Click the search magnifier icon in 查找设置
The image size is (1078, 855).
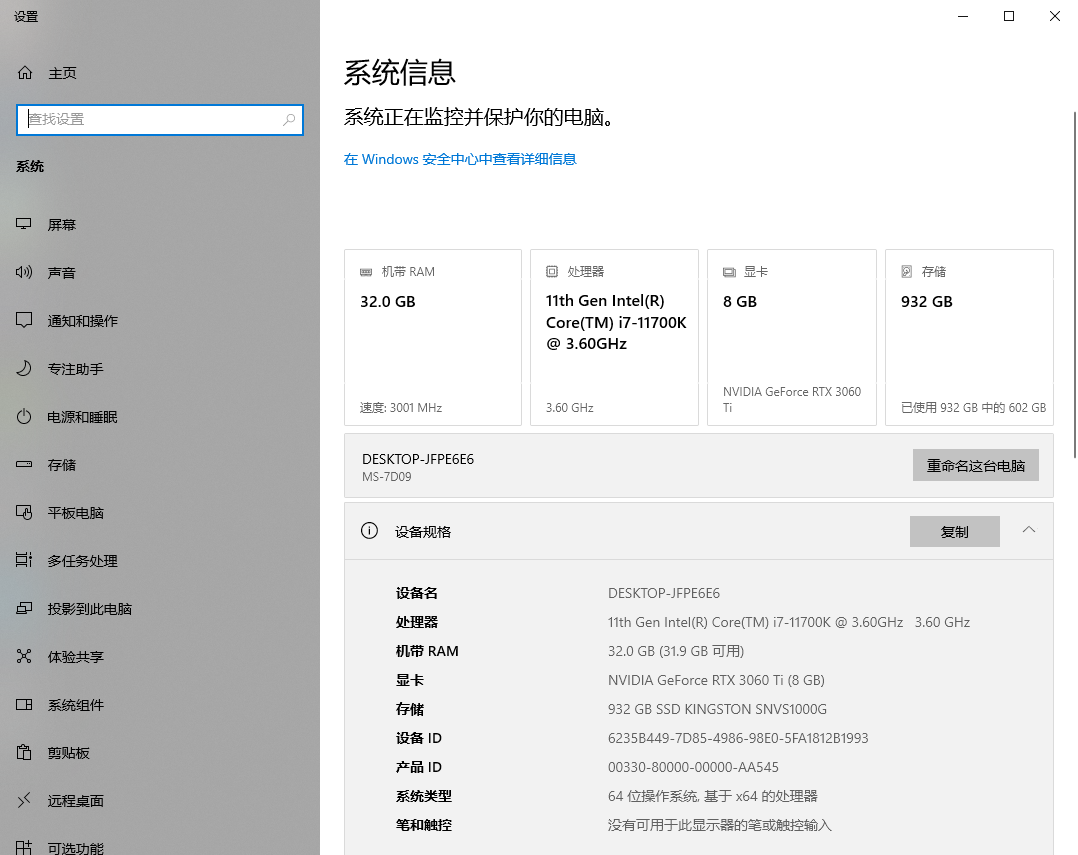289,119
